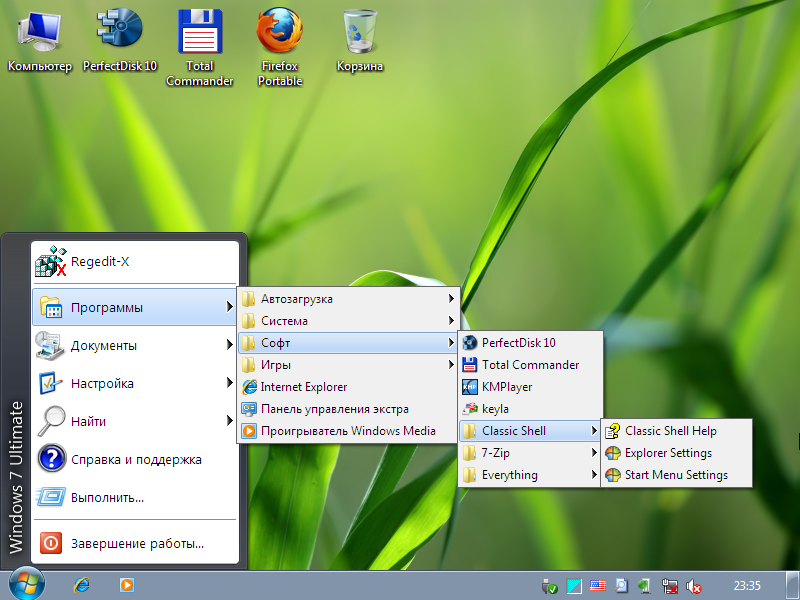
Task: Click the muted volume tray icon
Action: pos(693,586)
